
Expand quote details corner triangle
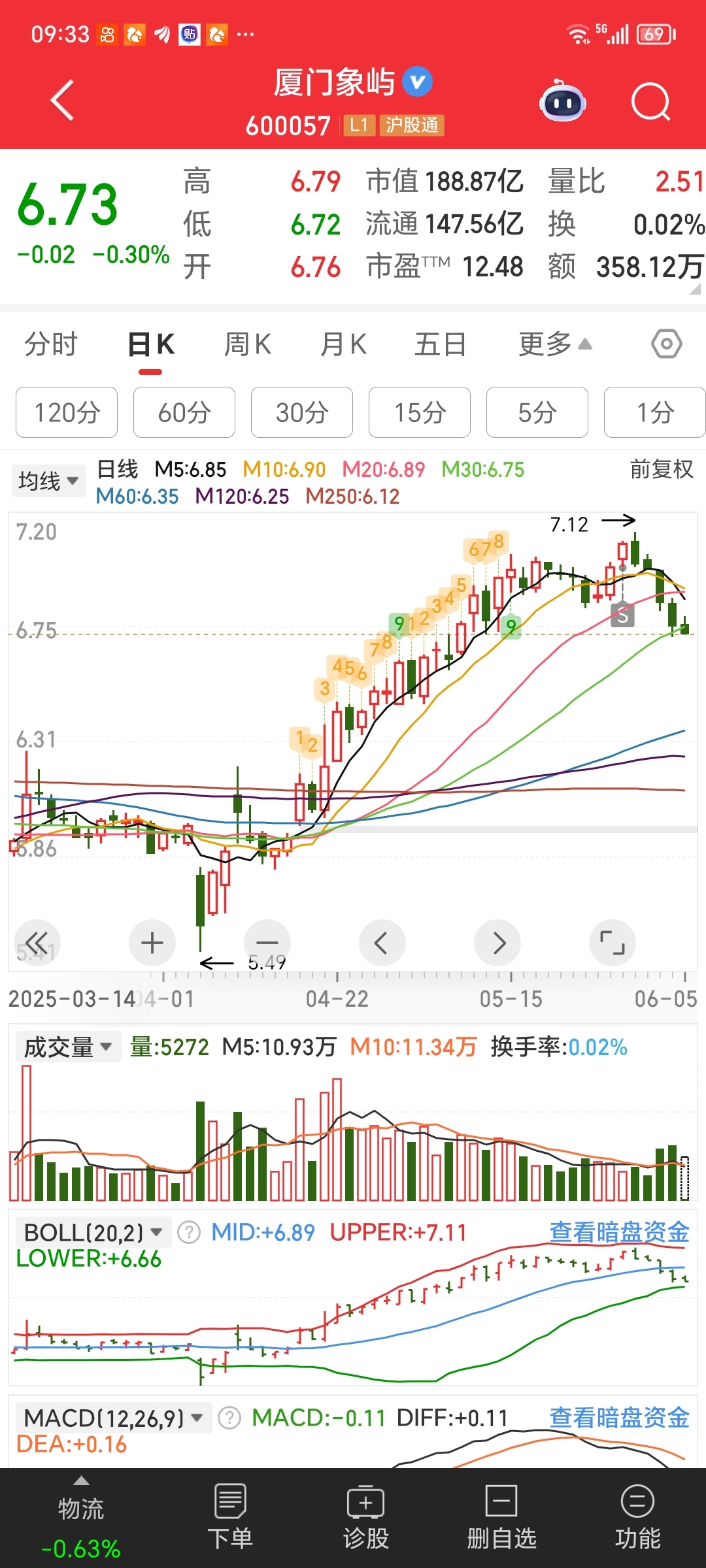pyautogui.click(x=696, y=289)
